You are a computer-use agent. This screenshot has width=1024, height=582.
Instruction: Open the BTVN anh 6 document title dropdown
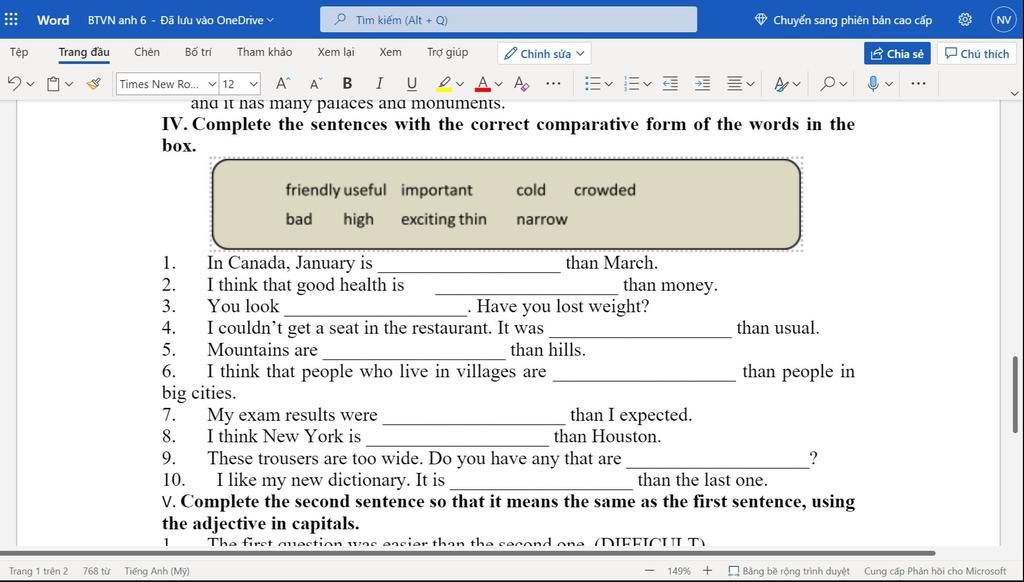click(181, 20)
